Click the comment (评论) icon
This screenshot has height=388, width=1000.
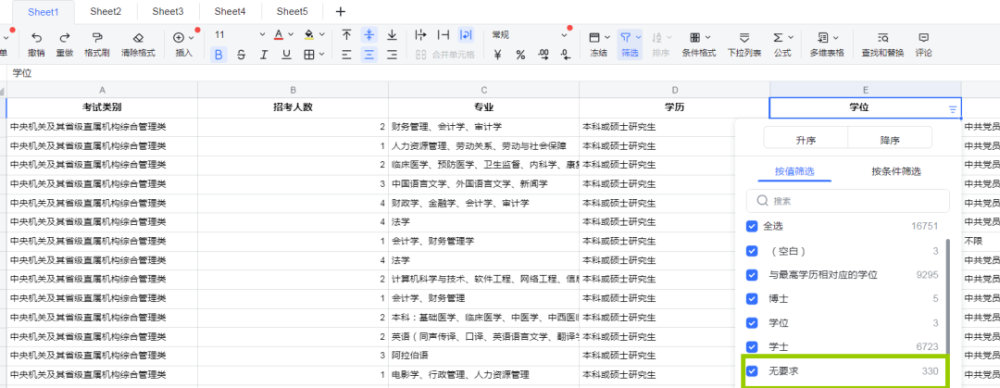pos(923,37)
